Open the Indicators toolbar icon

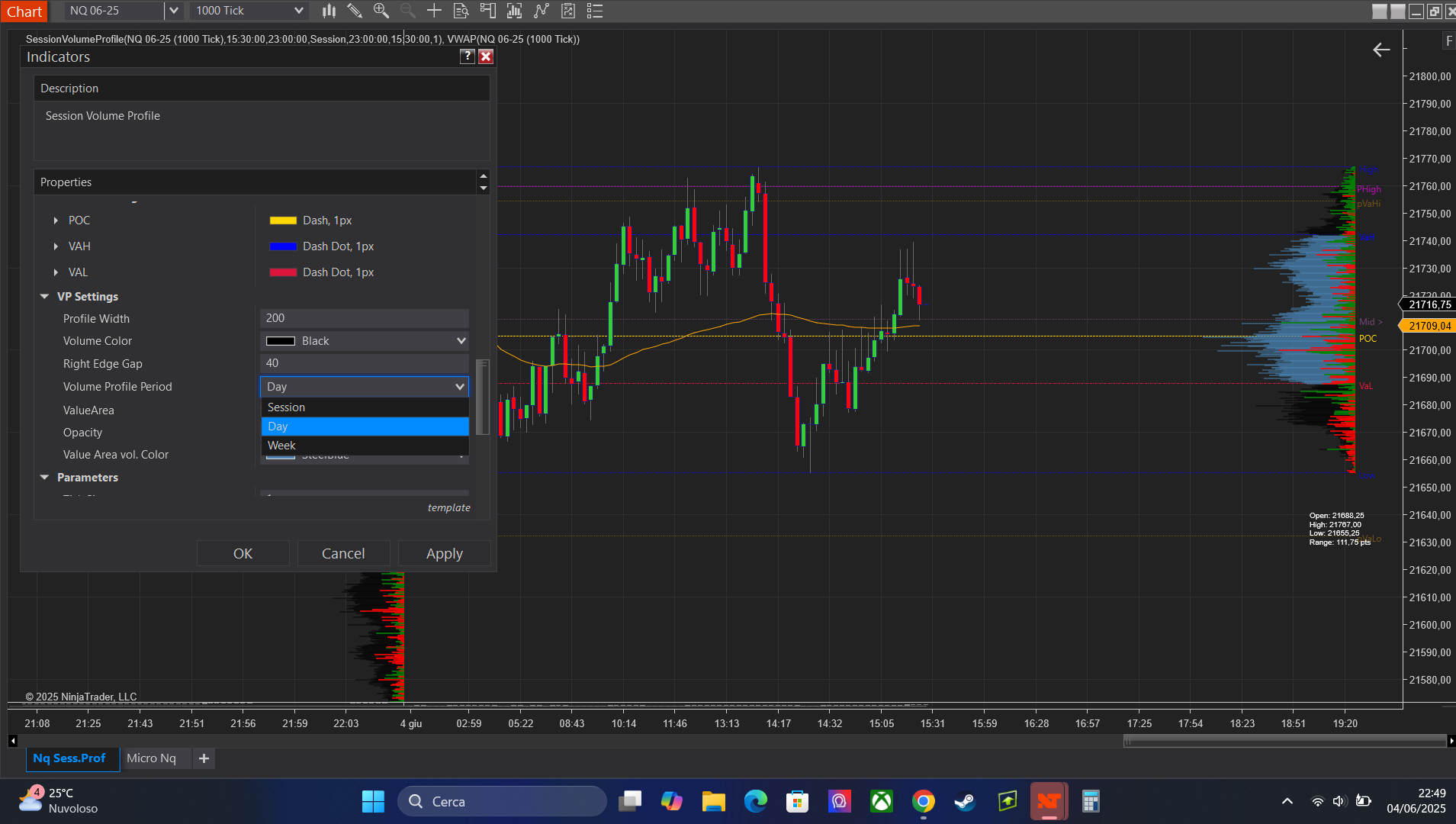pos(515,11)
